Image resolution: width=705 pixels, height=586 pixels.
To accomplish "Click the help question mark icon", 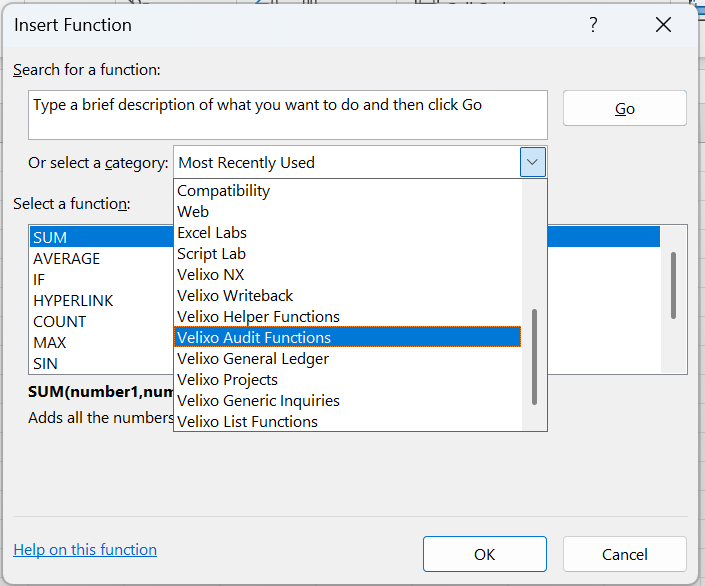I will coord(594,25).
